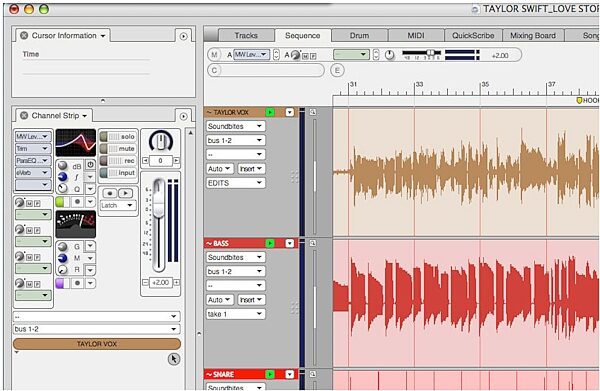600x391 pixels.
Task: Open the ParaEQ curve display thumbnail
Action: pyautogui.click(x=76, y=143)
